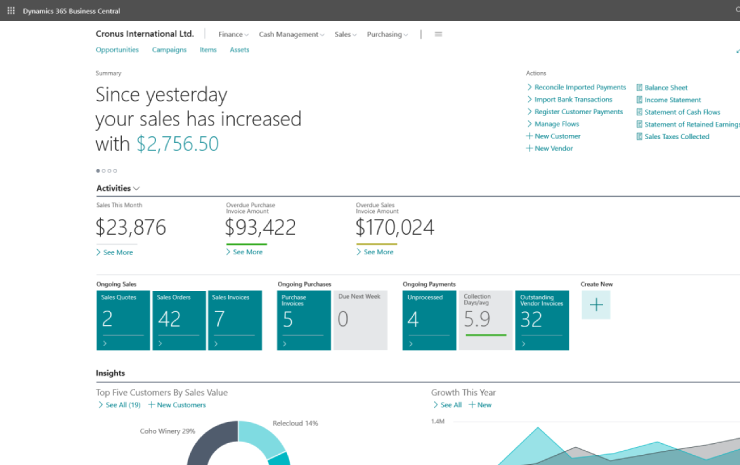Image resolution: width=740 pixels, height=465 pixels.
Task: Open the app launcher waffle icon
Action: pos(11,10)
